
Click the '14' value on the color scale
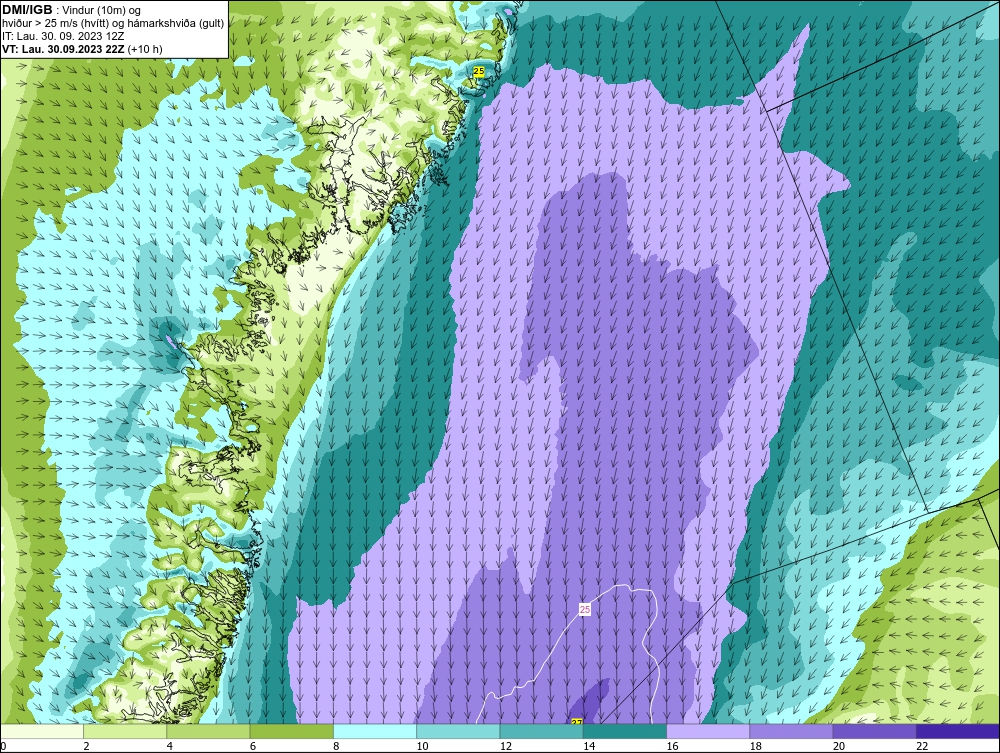click(589, 746)
